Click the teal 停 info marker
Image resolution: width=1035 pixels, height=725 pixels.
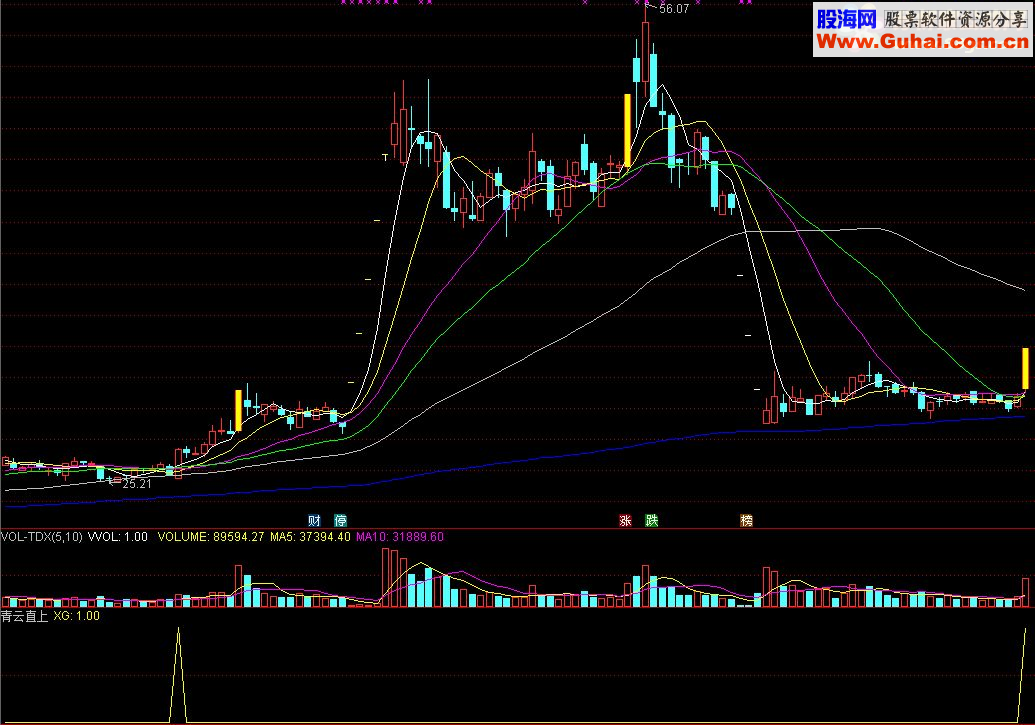point(341,520)
